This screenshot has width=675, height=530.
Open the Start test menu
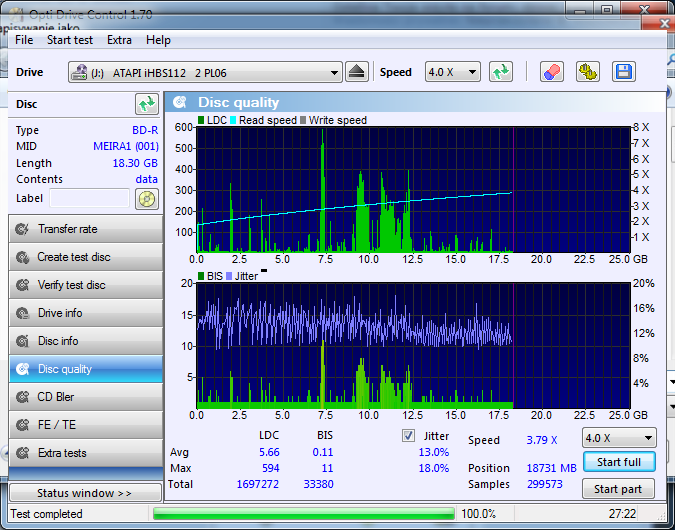(x=70, y=40)
